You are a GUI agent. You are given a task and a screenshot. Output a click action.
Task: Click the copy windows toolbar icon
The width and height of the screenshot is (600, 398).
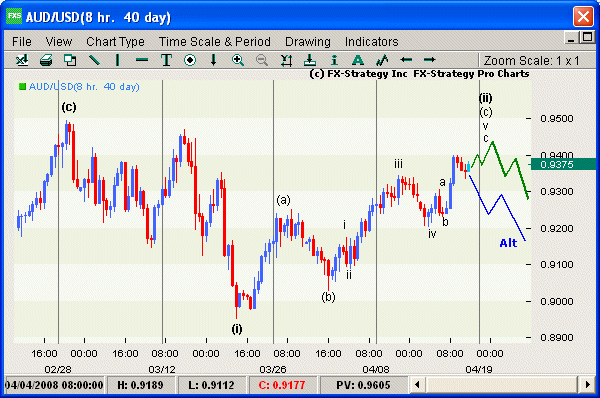click(x=70, y=60)
